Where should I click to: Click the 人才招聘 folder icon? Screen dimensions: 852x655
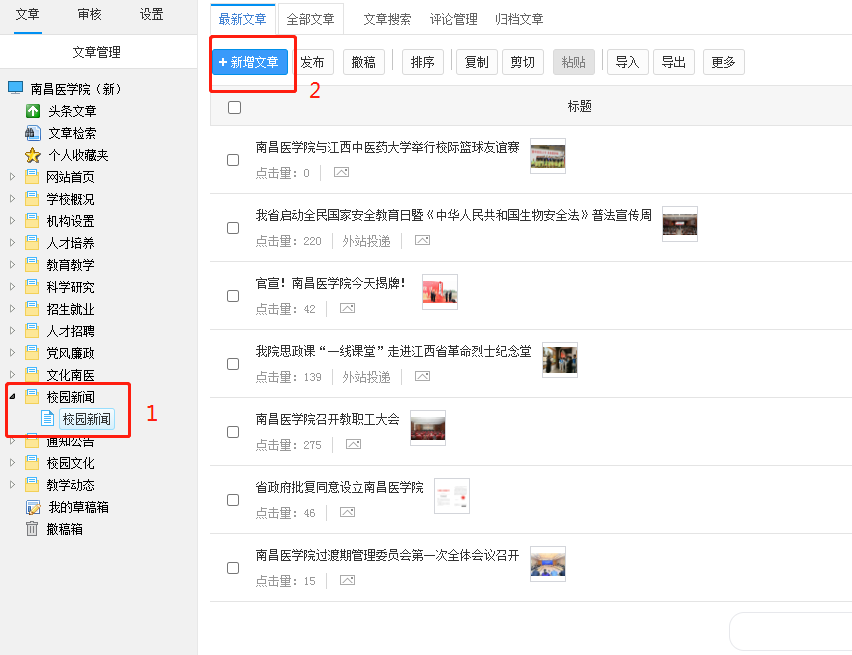(x=32, y=330)
